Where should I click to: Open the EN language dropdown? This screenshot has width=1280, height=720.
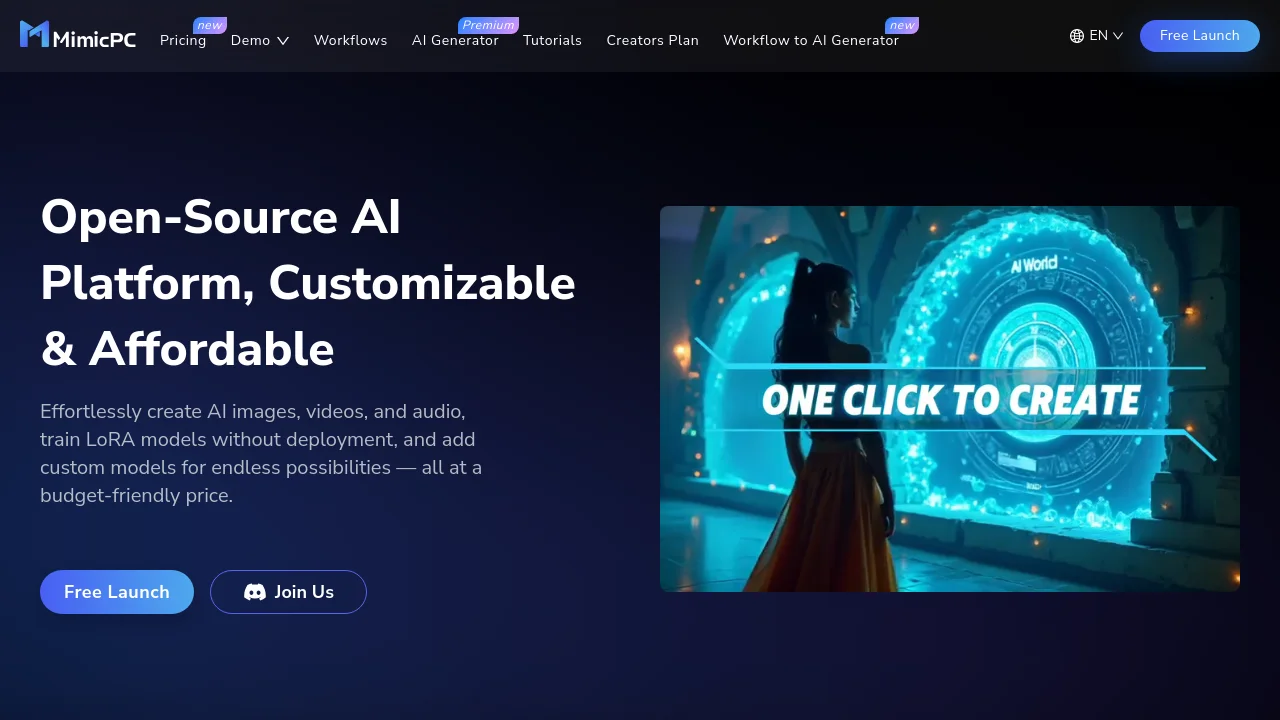[1097, 36]
